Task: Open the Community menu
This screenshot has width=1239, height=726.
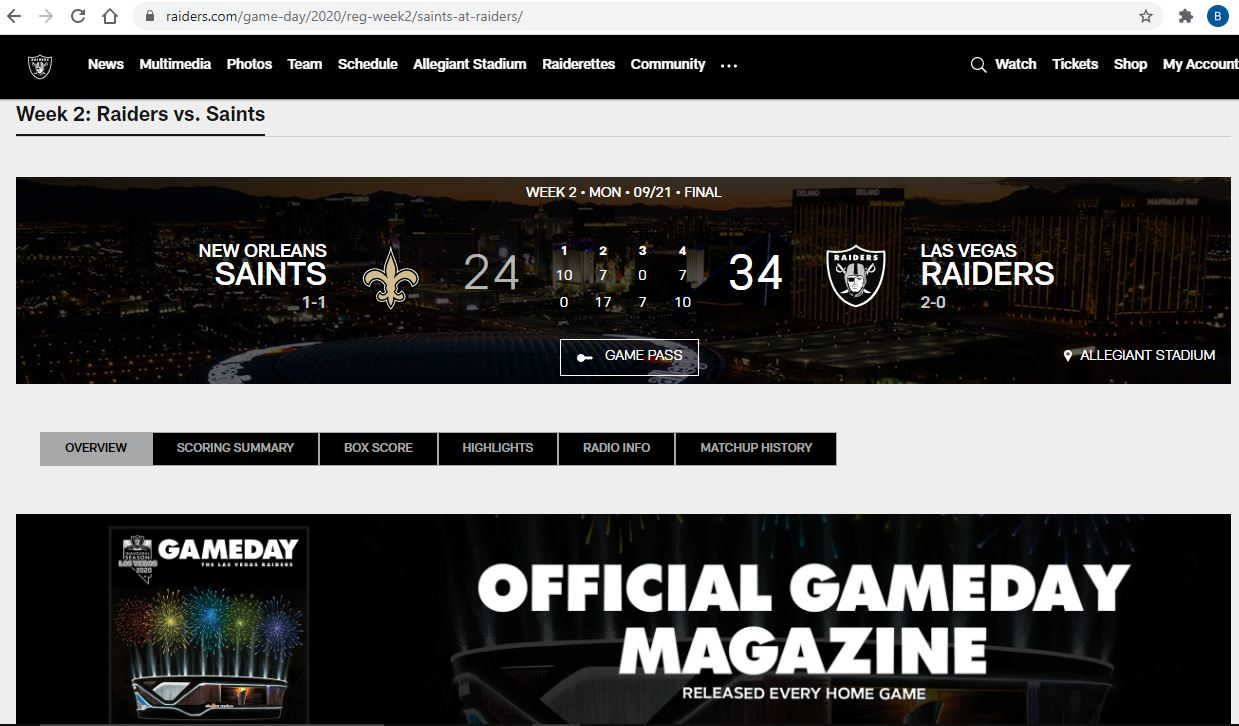Action: point(668,64)
